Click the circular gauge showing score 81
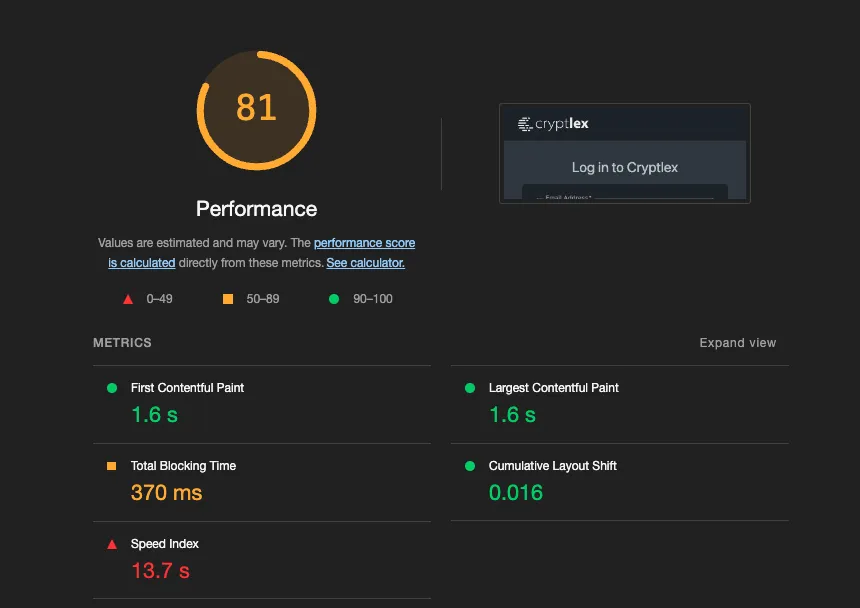Viewport: 860px width, 608px height. (256, 110)
